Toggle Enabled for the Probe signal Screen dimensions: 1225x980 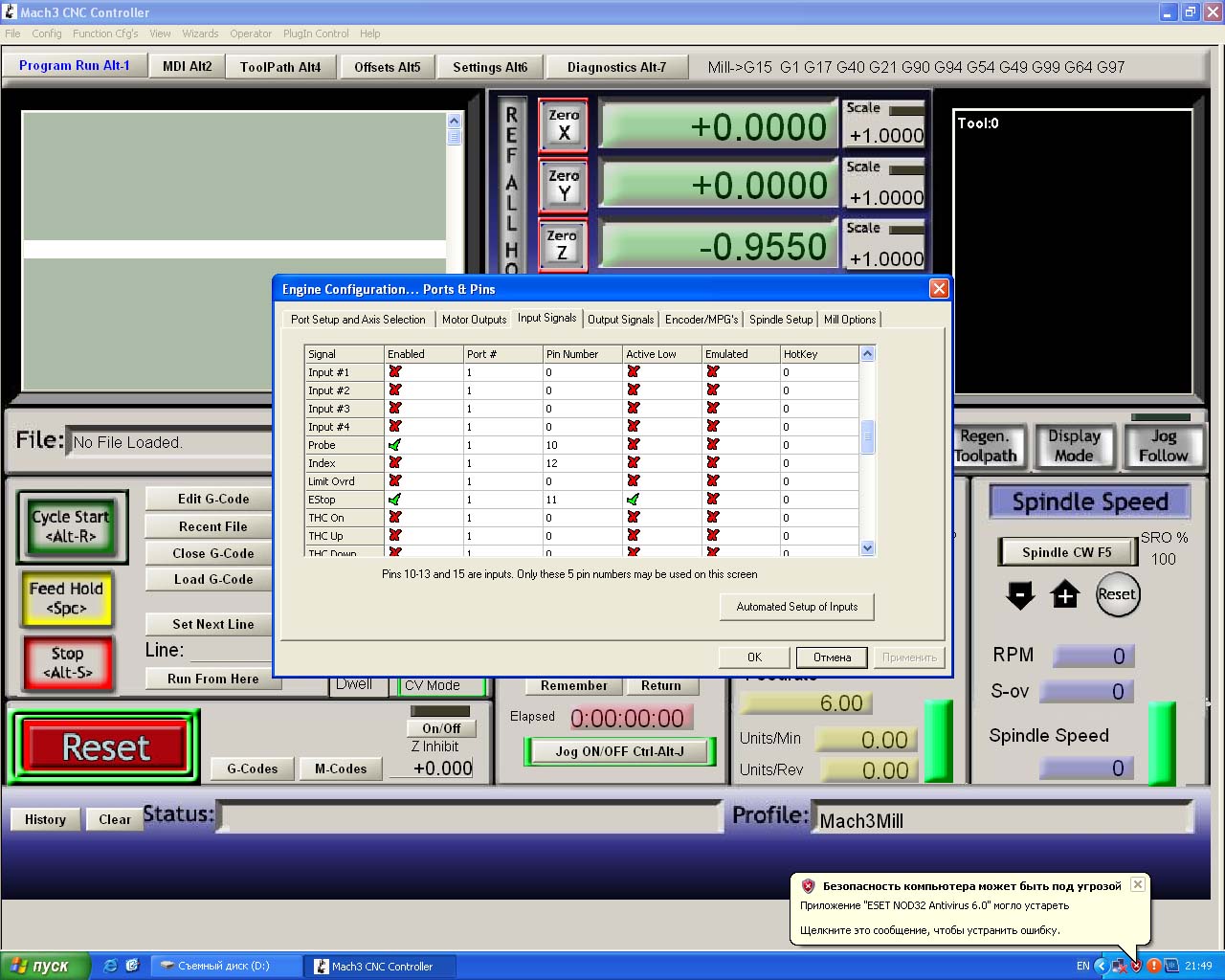[x=395, y=445]
